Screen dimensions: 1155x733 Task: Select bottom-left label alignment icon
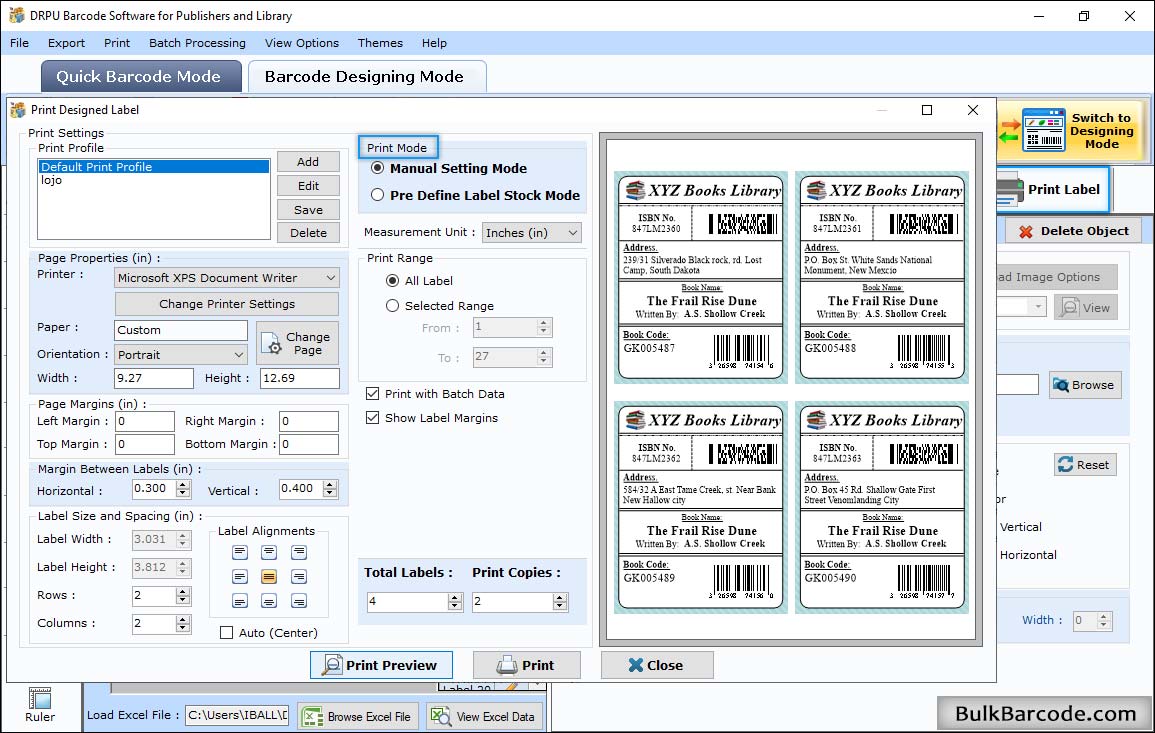[240, 601]
